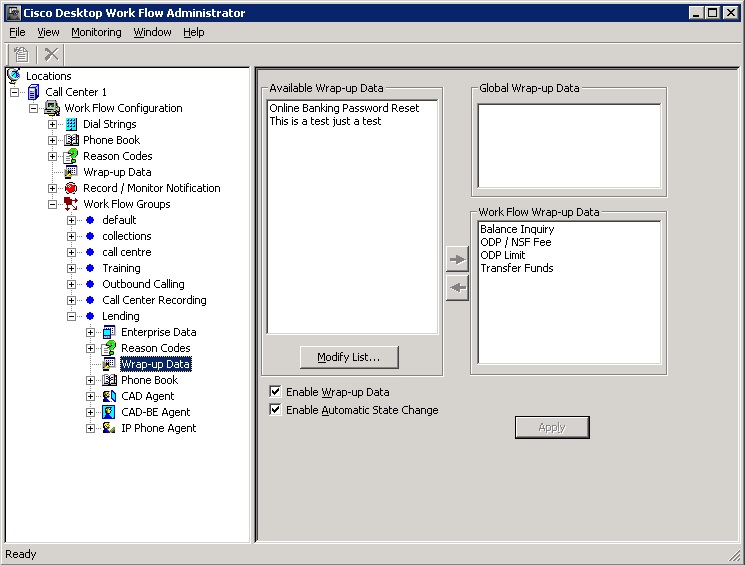Click the Record / Monitor Notification red icon

[71, 188]
